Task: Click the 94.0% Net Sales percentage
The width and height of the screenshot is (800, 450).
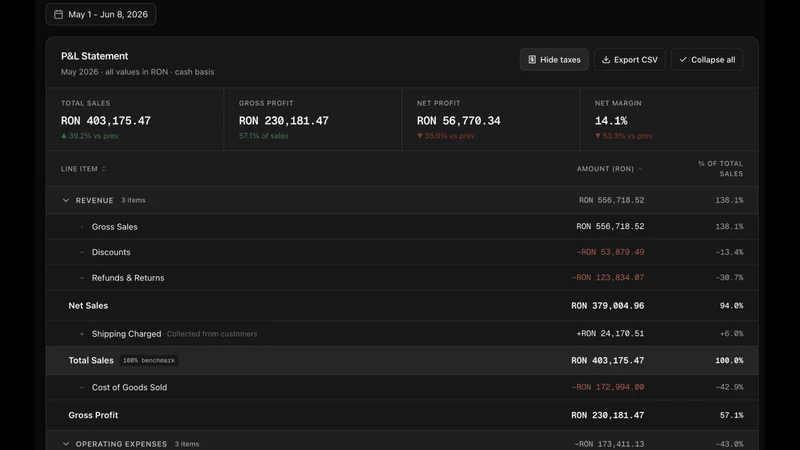Action: coord(732,306)
